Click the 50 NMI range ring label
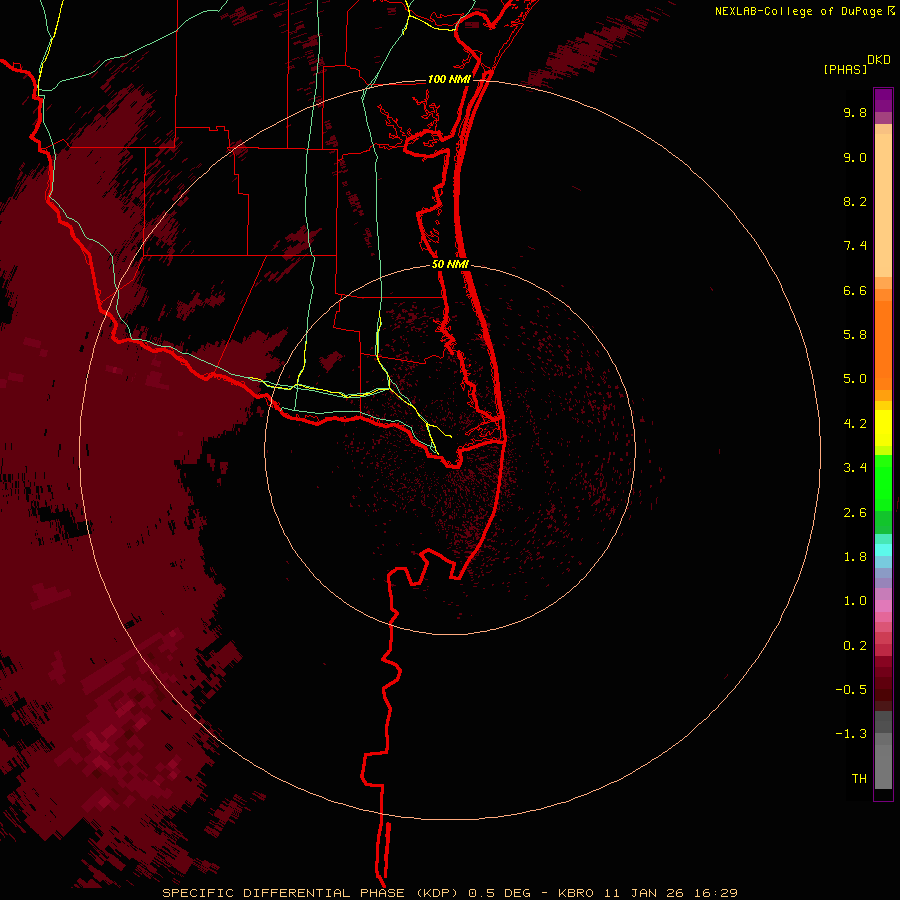Viewport: 900px width, 900px height. pyautogui.click(x=451, y=264)
